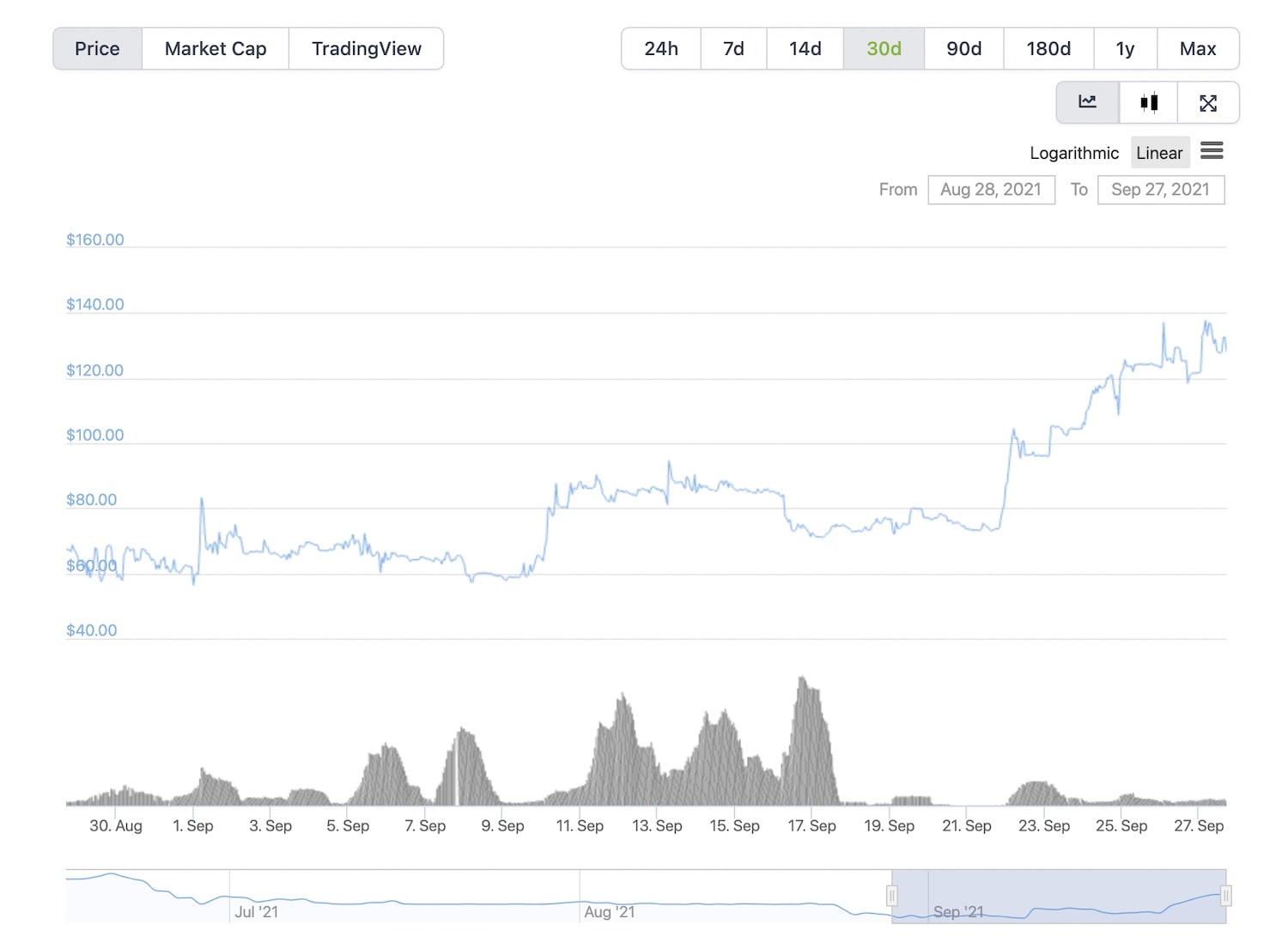The height and width of the screenshot is (949, 1288).
Task: Open the chart hamburger menu
Action: pyautogui.click(x=1212, y=151)
